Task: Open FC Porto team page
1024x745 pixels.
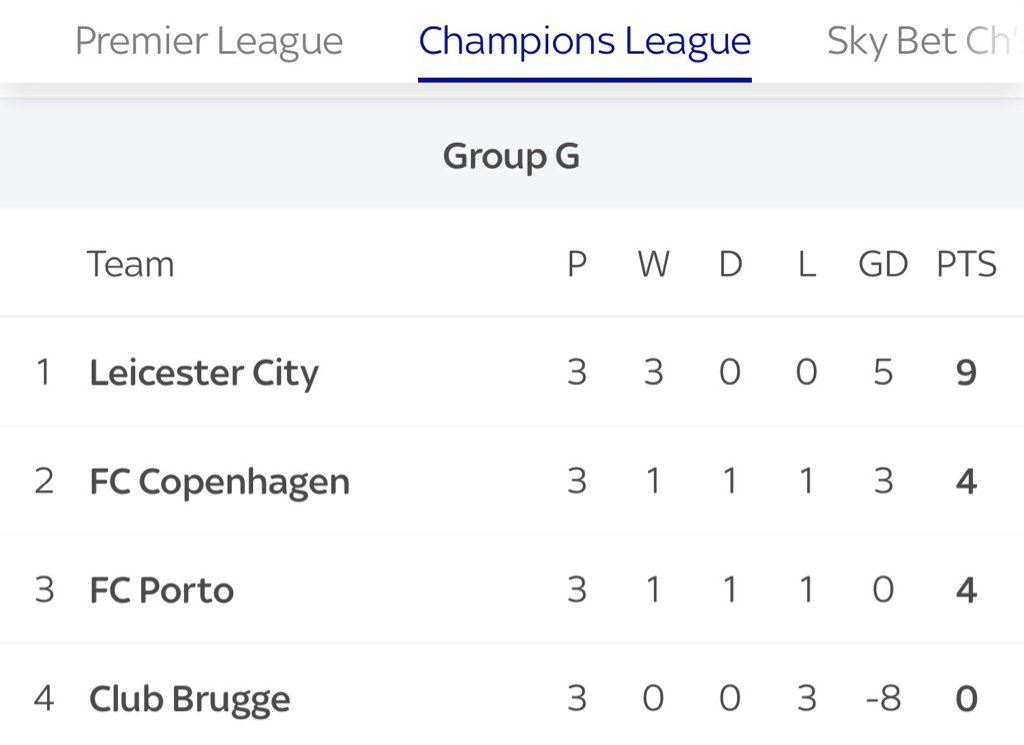Action: (x=161, y=590)
